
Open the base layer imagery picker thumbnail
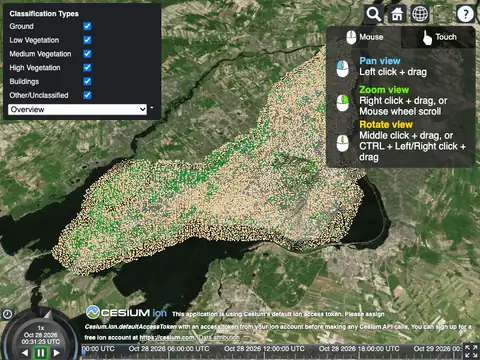click(443, 14)
